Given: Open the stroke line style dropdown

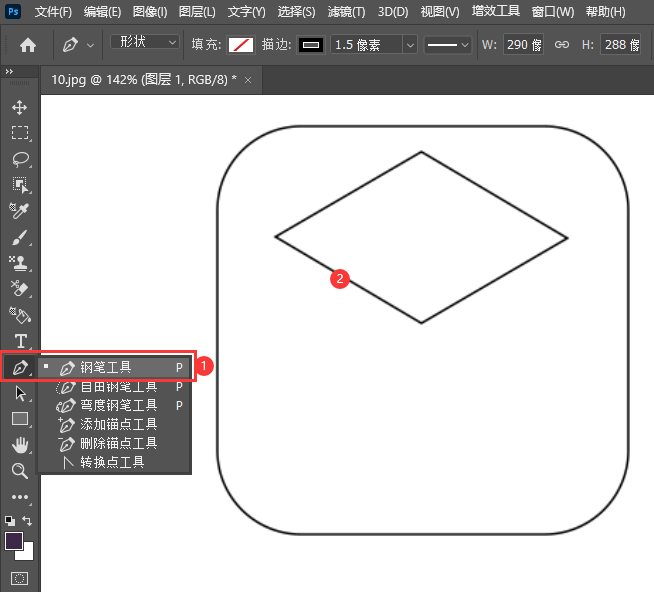Looking at the screenshot, I should (x=447, y=45).
